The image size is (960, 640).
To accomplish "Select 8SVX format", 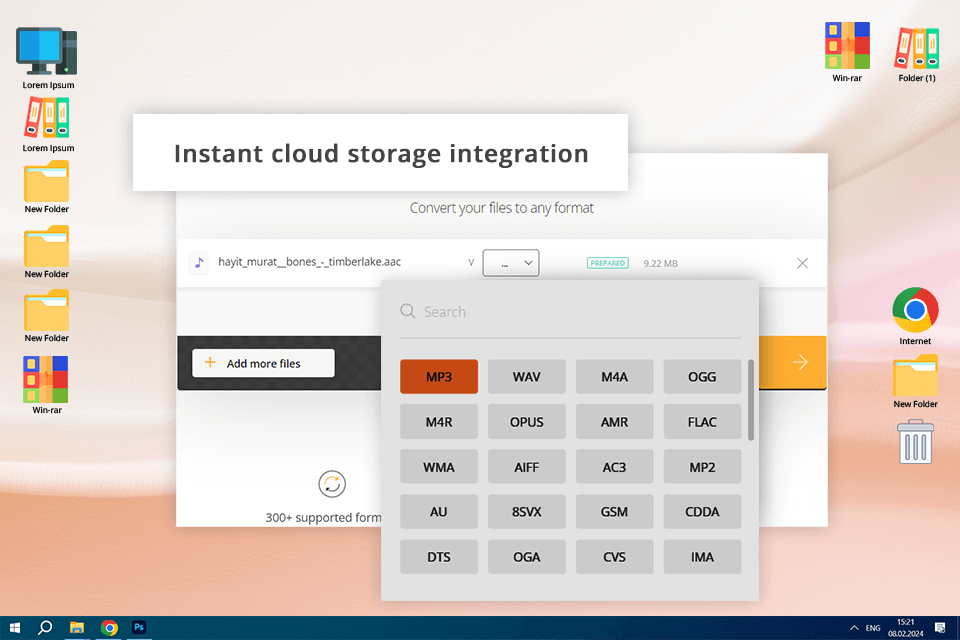I will click(527, 511).
